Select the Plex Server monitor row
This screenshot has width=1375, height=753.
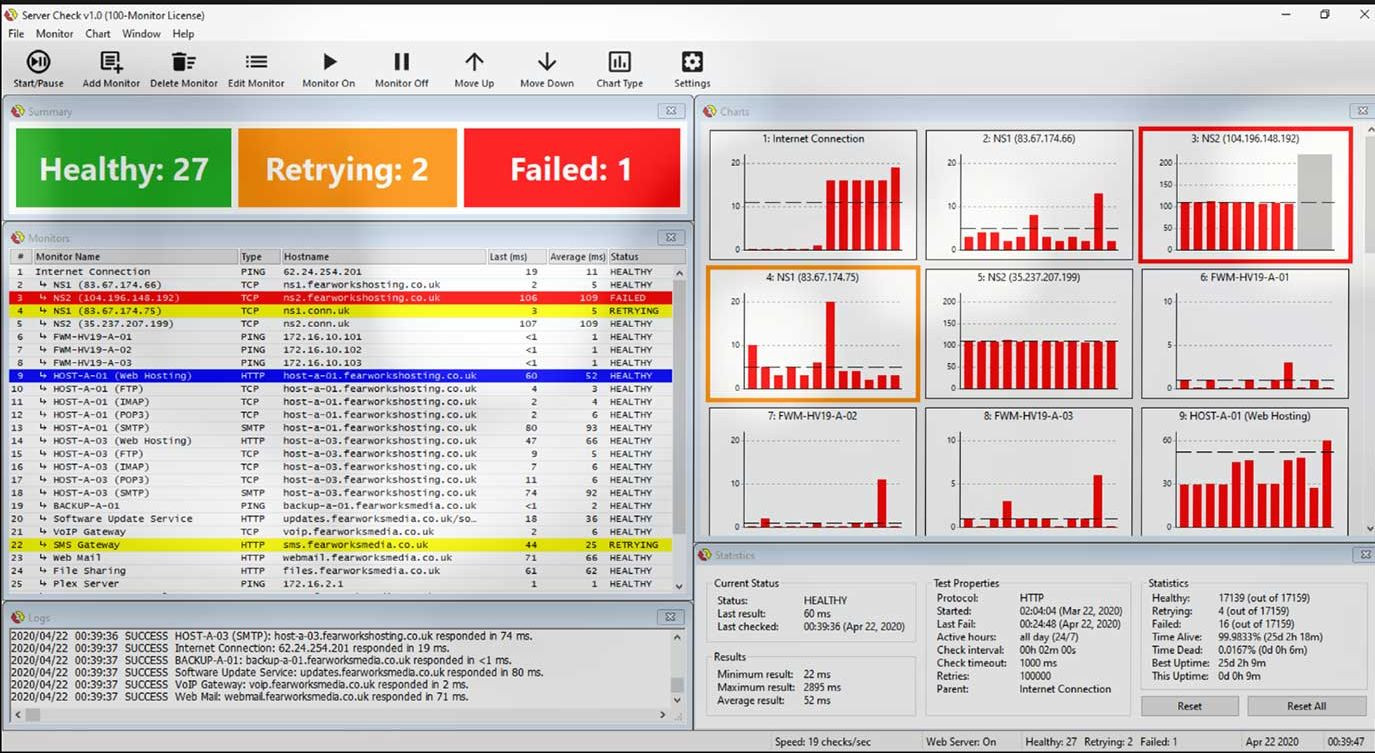pos(340,584)
